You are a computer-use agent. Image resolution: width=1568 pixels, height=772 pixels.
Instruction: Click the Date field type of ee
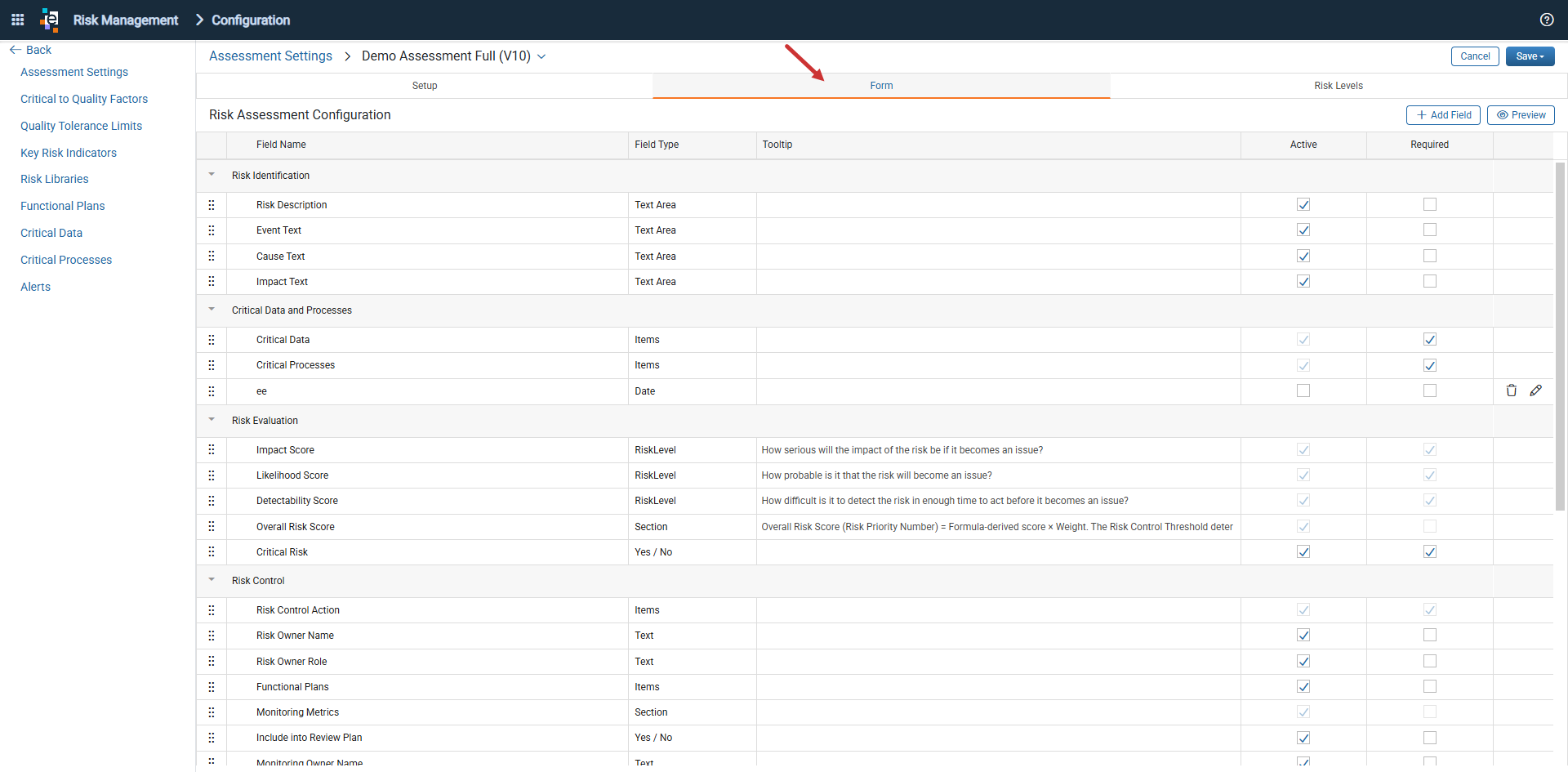click(x=645, y=391)
